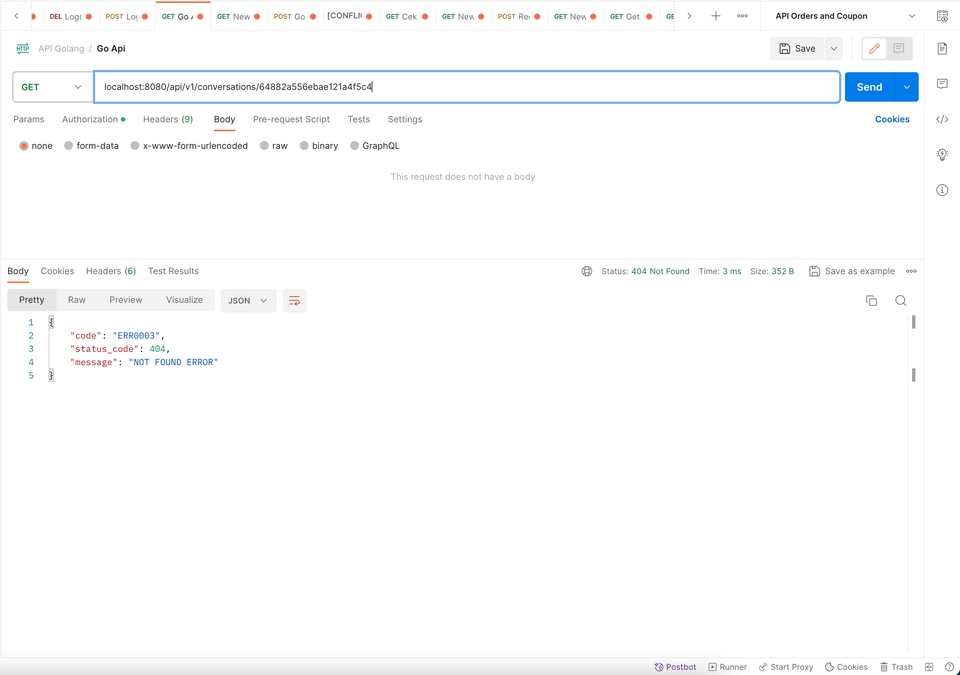Screen dimensions: 960x675
Task: Switch to the response Cookies tab
Action: 57,271
